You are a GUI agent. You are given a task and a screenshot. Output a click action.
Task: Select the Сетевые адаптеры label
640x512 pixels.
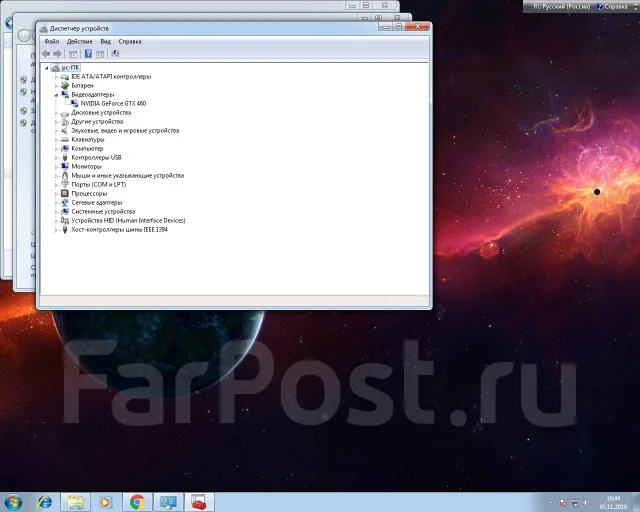(x=97, y=203)
